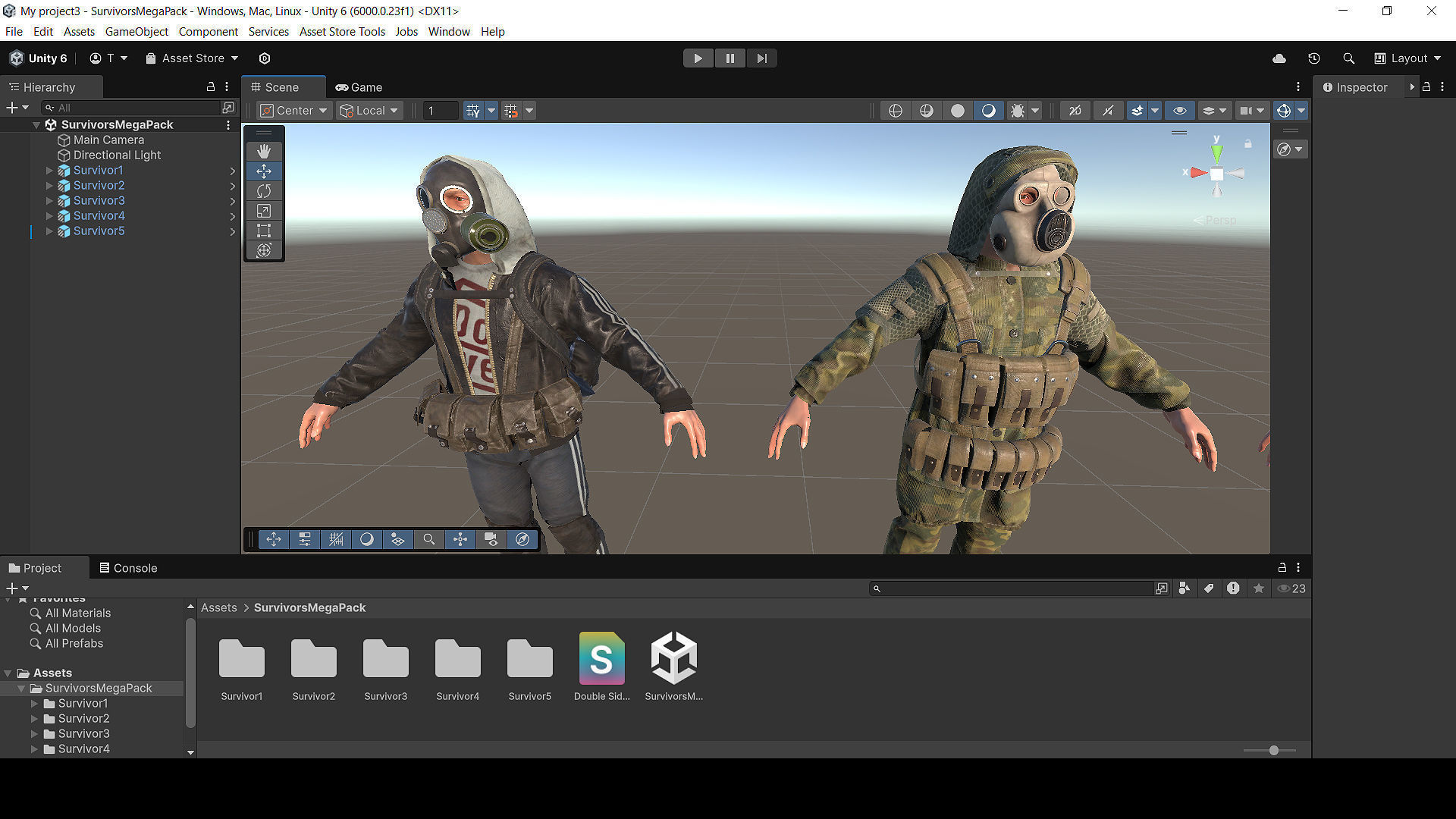This screenshot has width=1456, height=819.
Task: Click the Step frame button
Action: 762,58
